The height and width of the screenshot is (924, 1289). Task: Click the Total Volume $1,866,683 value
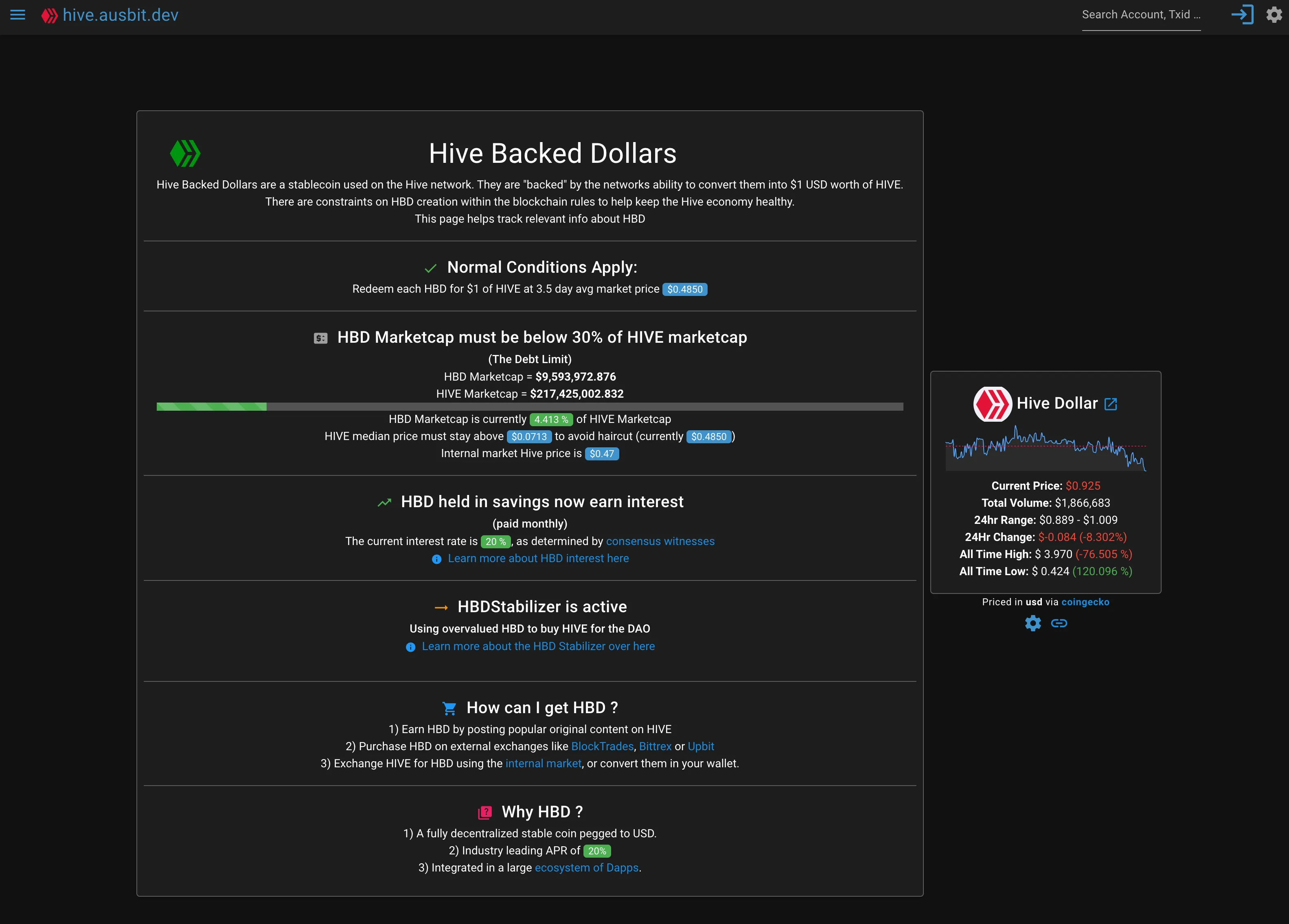pos(1082,503)
